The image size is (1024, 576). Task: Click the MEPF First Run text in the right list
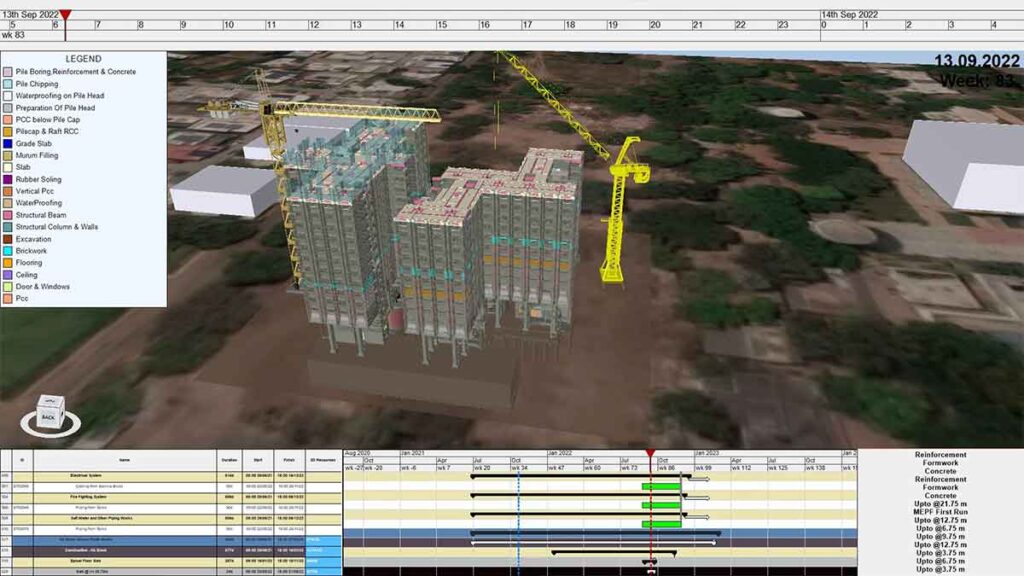pyautogui.click(x=940, y=512)
